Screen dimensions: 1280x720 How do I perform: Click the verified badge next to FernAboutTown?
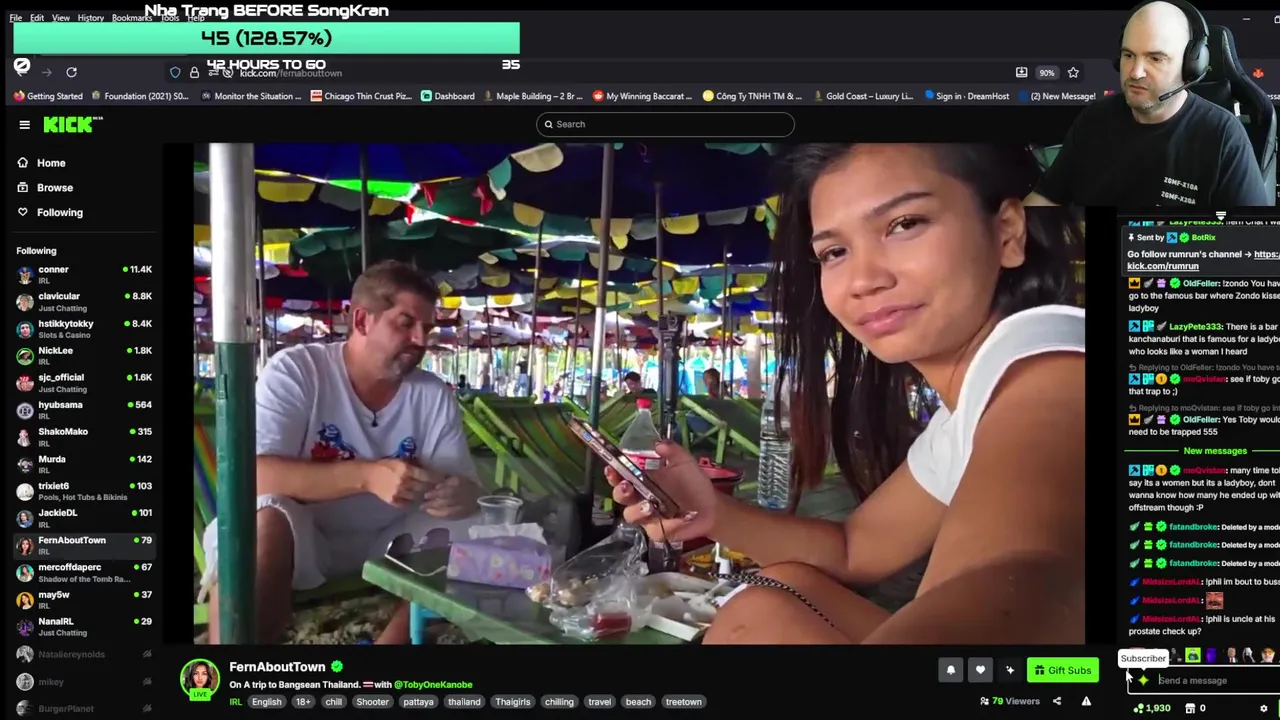(x=337, y=666)
